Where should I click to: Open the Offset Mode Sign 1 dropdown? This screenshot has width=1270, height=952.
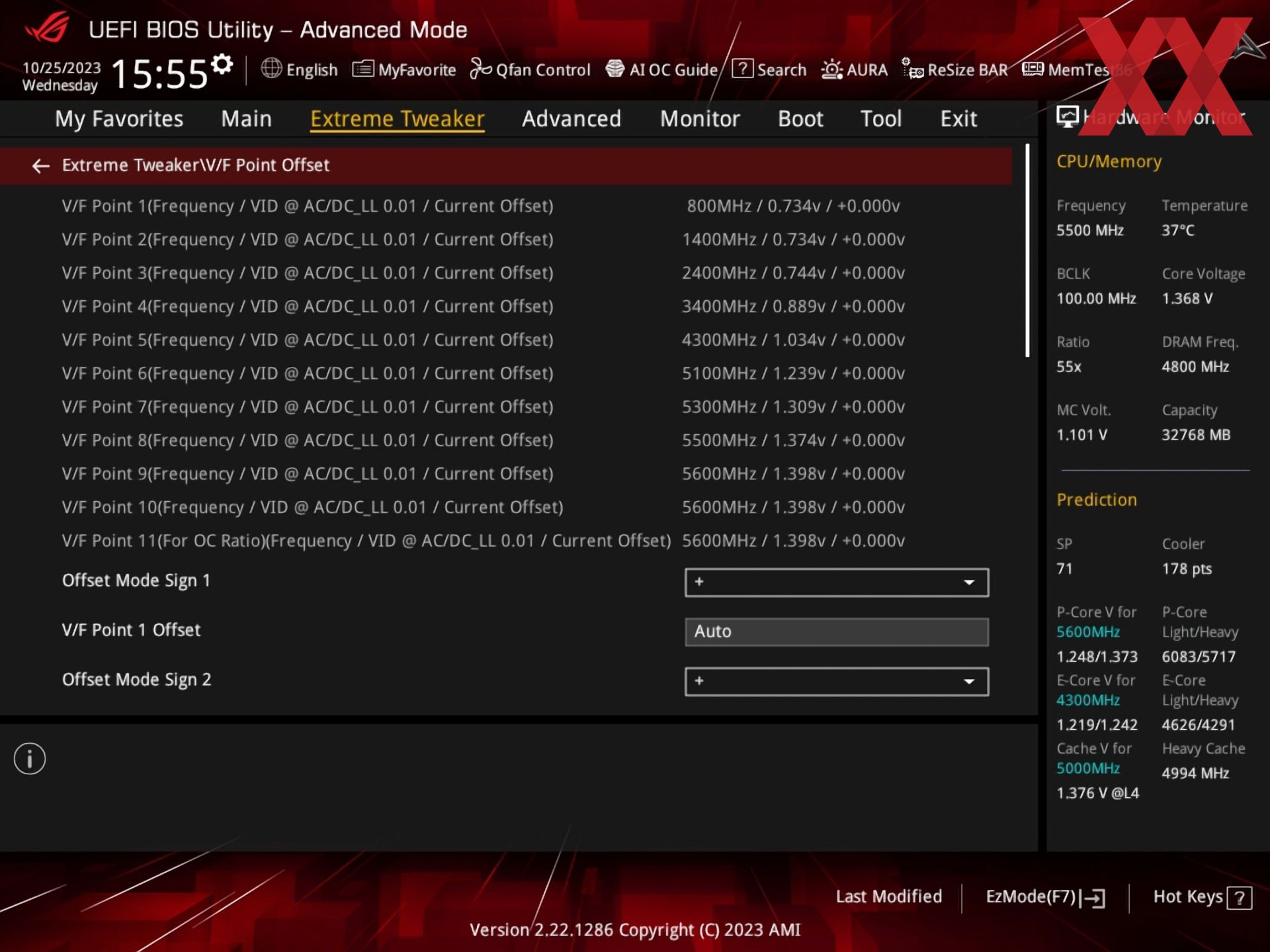[837, 582]
